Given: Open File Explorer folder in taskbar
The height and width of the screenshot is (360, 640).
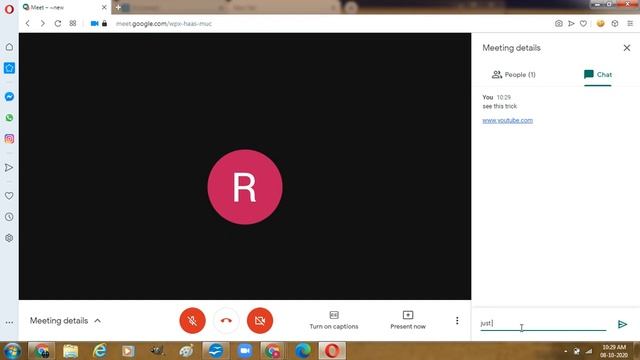Looking at the screenshot, I should point(71,351).
